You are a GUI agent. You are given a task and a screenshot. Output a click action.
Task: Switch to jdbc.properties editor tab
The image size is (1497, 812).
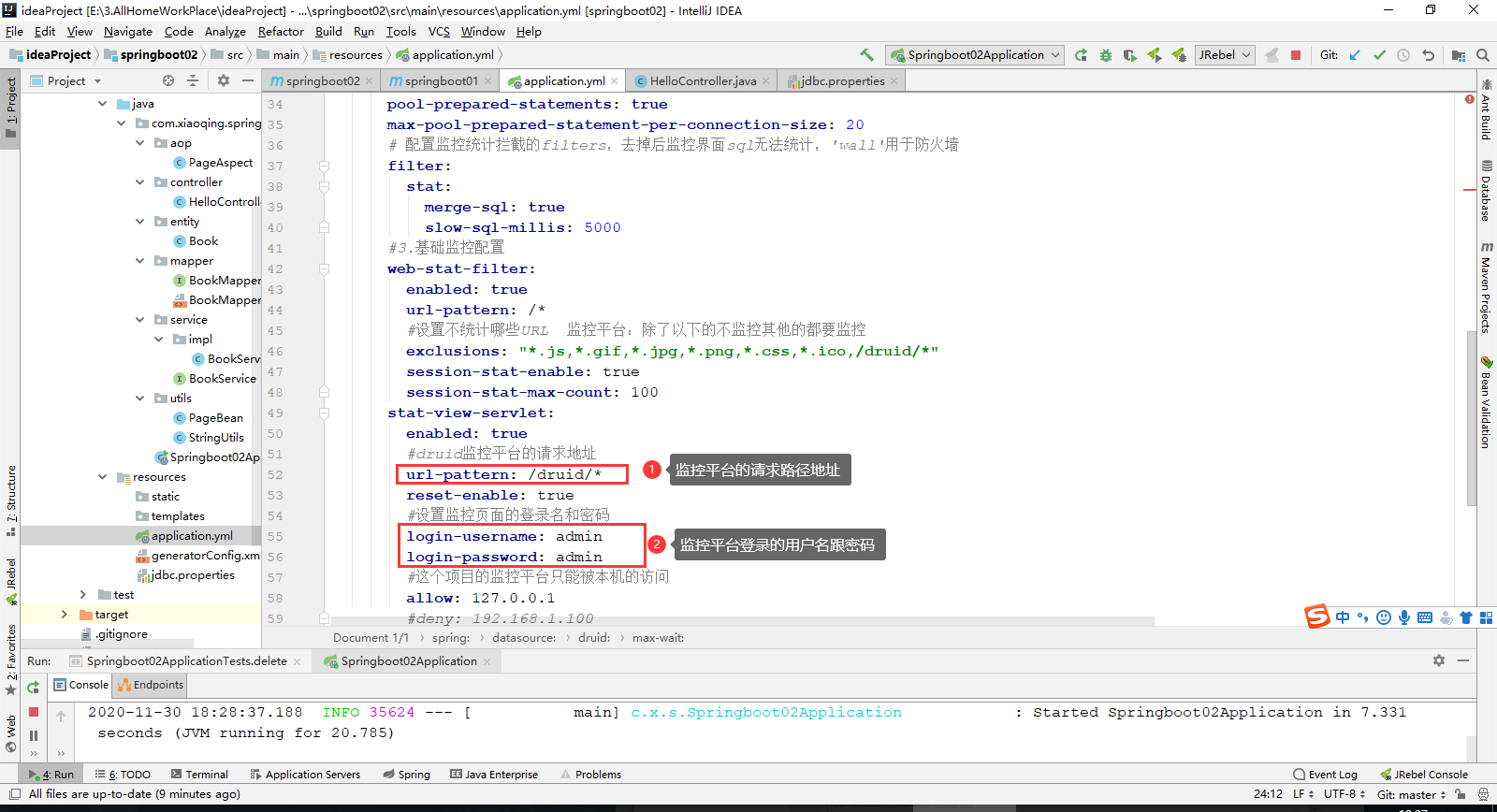842,81
